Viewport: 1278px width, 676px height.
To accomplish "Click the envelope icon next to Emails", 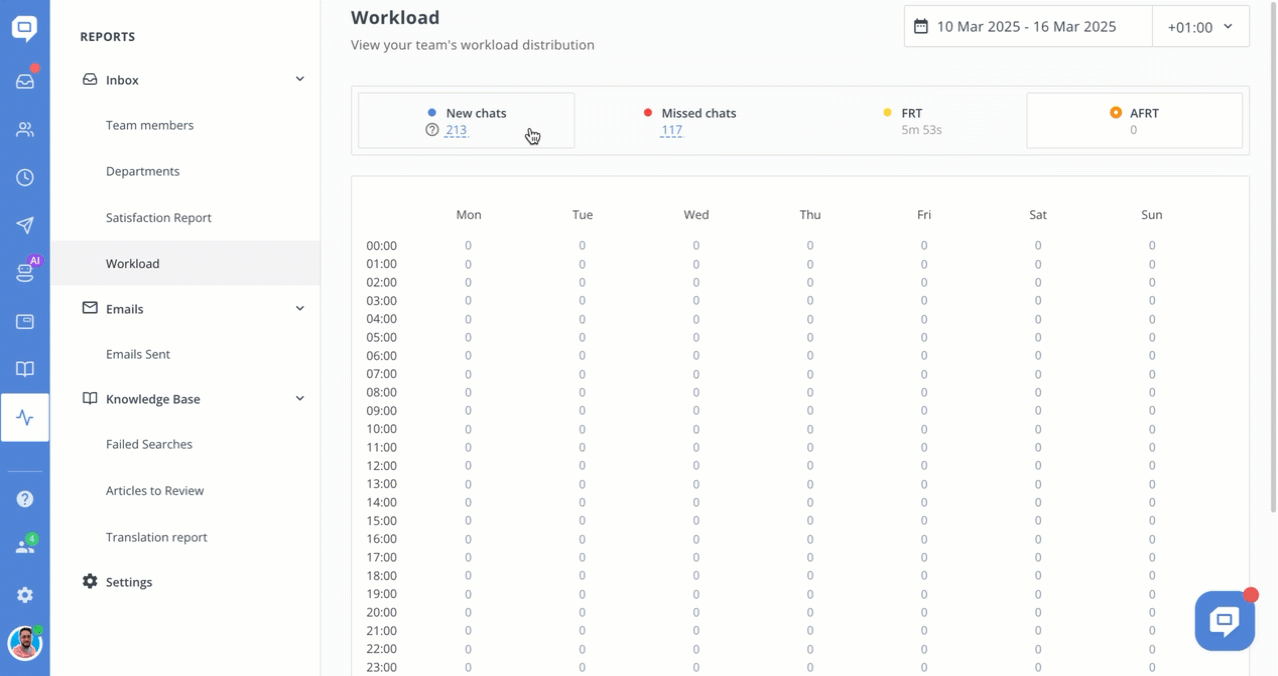I will 90,308.
